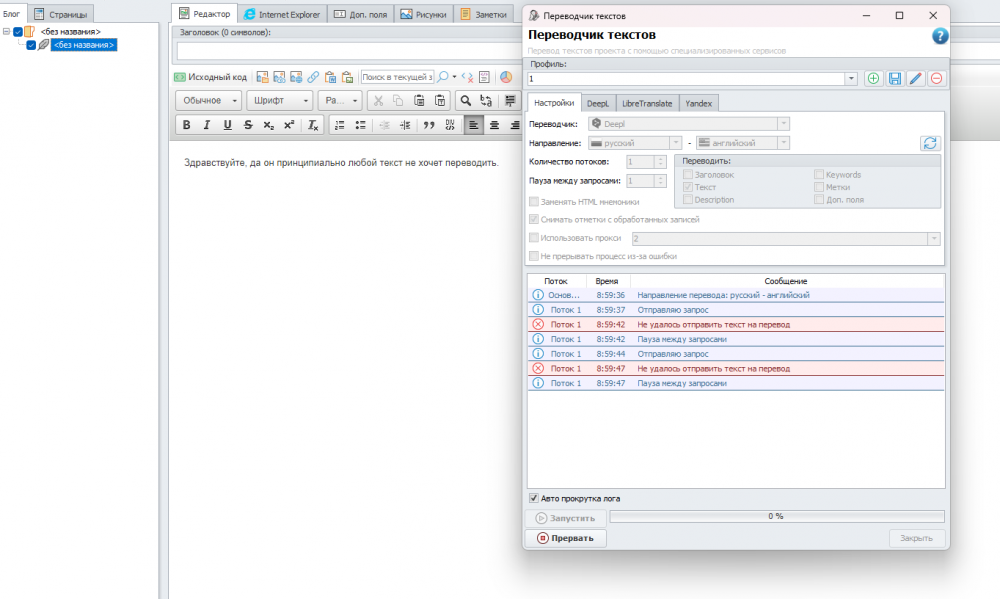
Task: Save the current profile with the floppy disk icon
Action: [895, 78]
